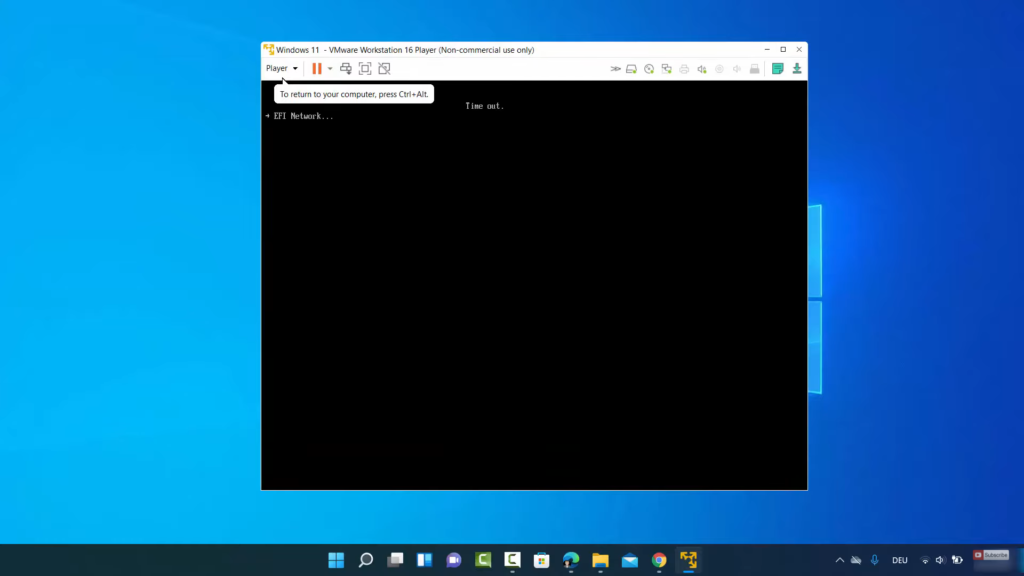1024x576 pixels.
Task: Open the Player menu
Action: tap(281, 68)
